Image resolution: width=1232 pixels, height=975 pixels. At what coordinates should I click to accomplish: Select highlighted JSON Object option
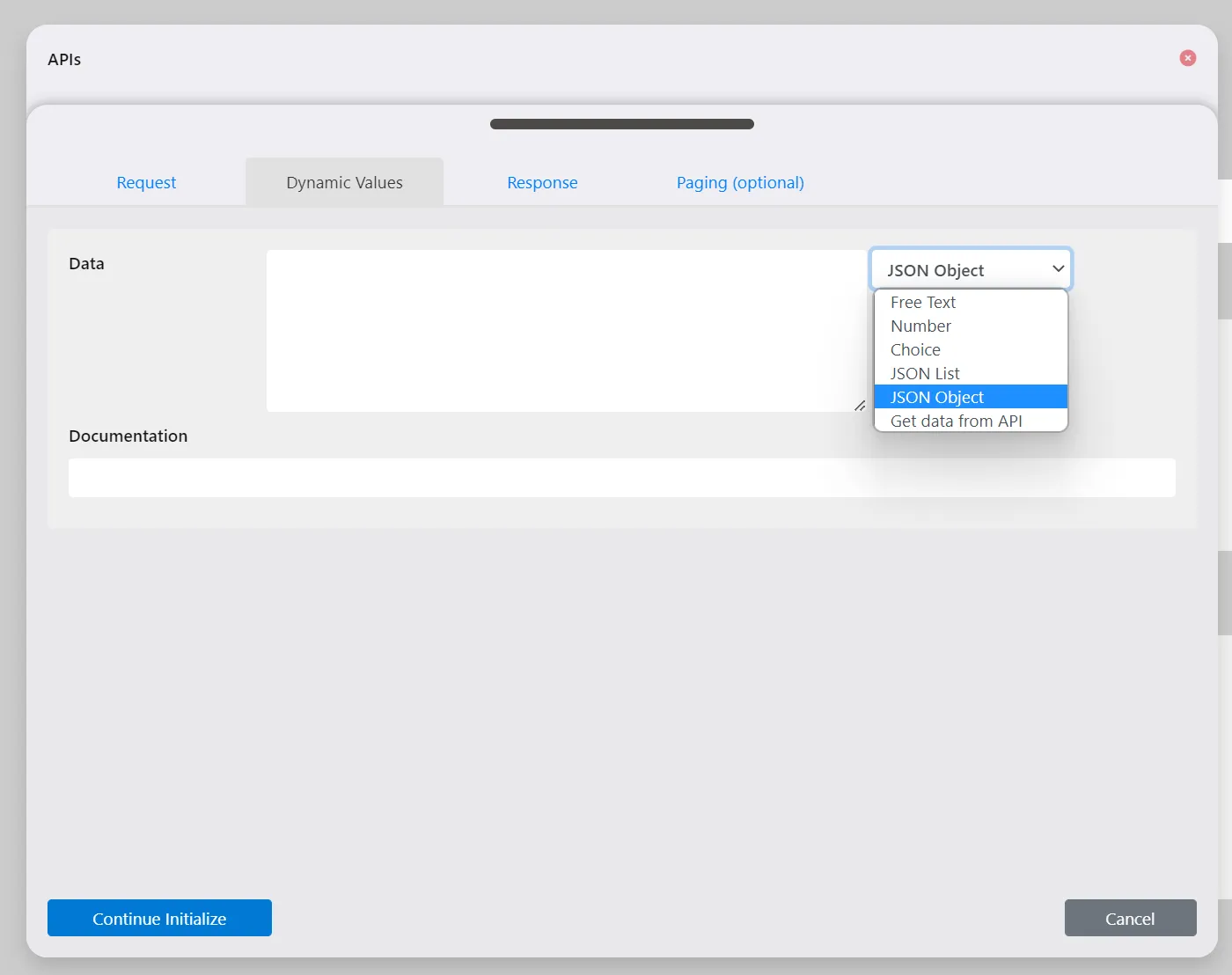(971, 397)
